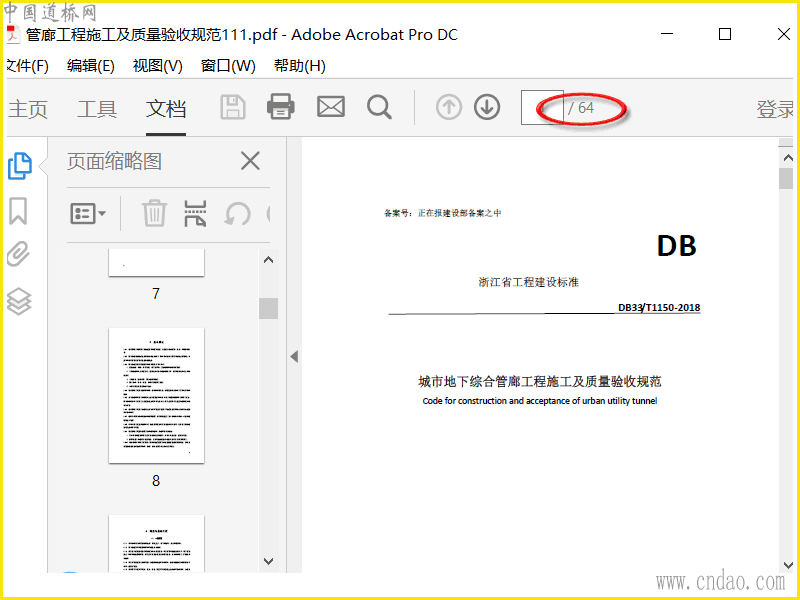This screenshot has width=800, height=600.
Task: Open the 视图(V) menu
Action: tap(158, 66)
